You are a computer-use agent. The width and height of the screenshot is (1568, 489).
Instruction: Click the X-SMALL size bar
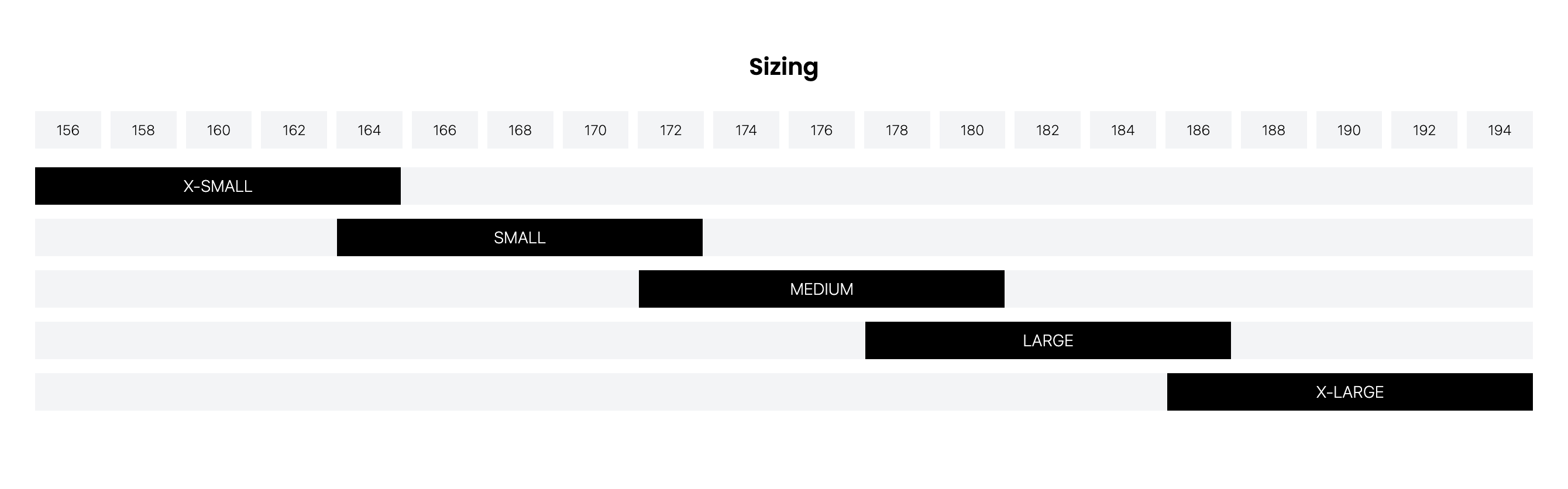(217, 186)
